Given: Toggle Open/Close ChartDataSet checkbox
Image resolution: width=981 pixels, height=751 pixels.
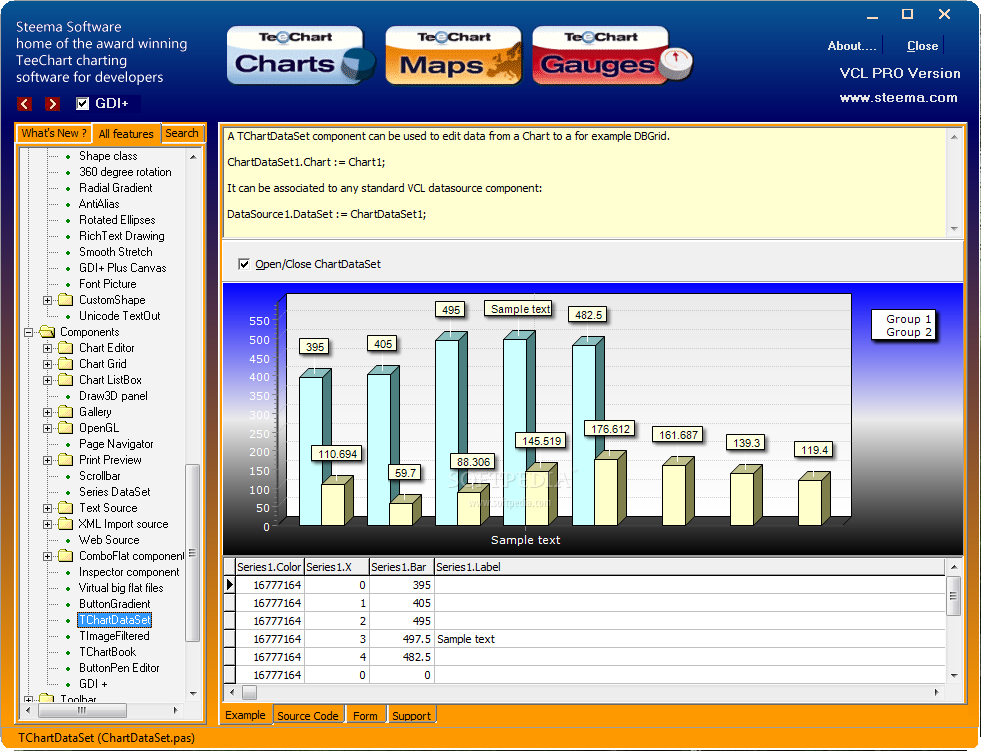Looking at the screenshot, I should tap(244, 264).
